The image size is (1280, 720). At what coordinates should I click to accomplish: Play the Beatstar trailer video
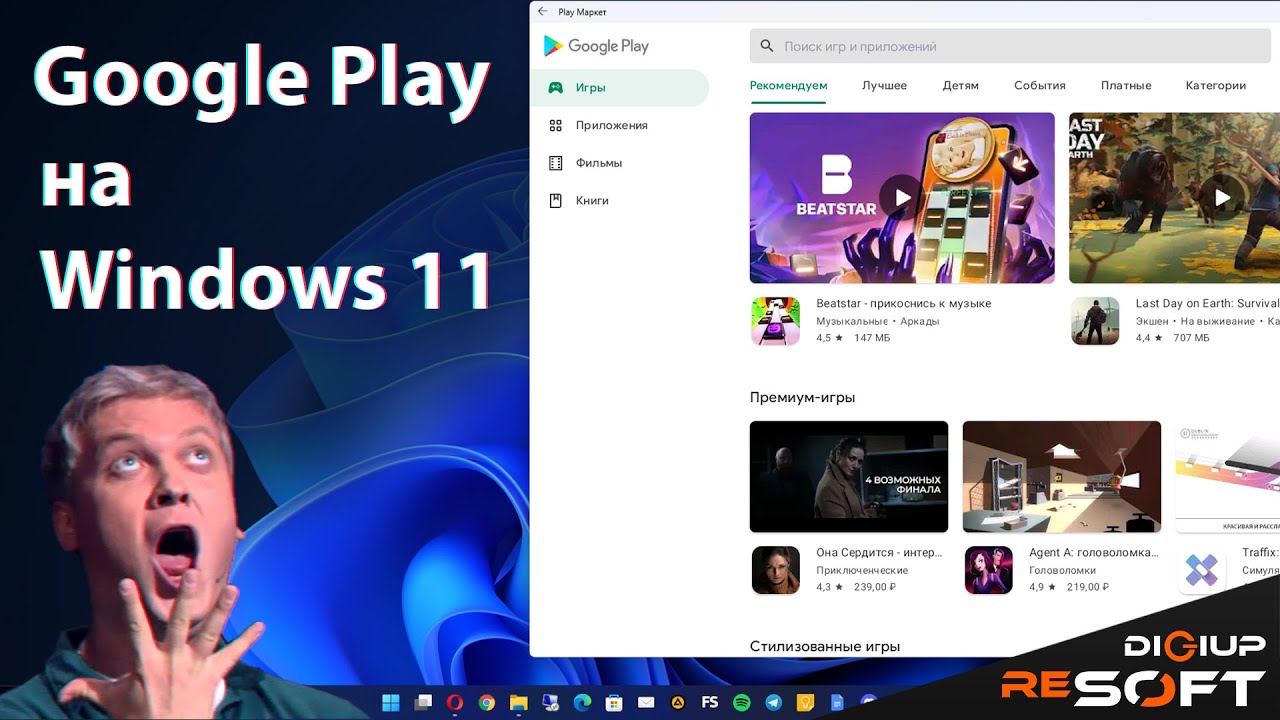[902, 197]
